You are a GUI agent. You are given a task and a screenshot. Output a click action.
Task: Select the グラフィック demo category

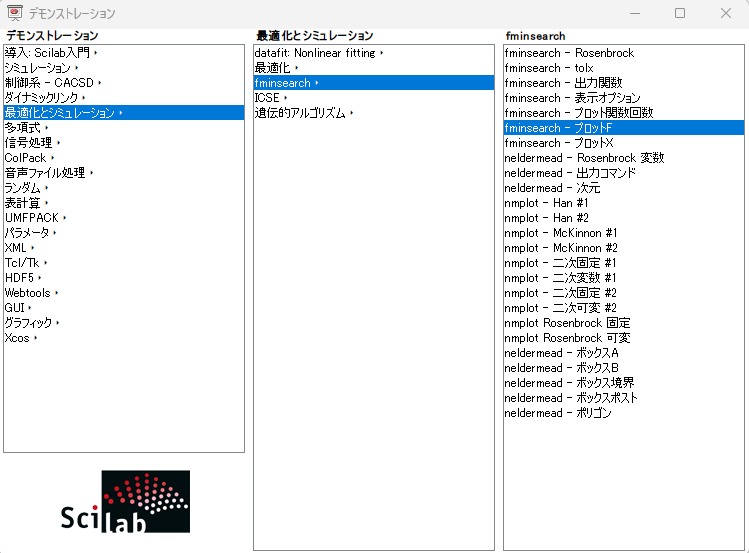pyautogui.click(x=30, y=323)
